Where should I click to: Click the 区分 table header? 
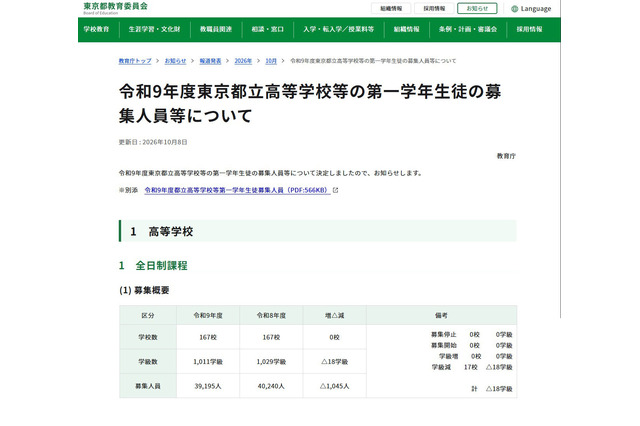148,315
